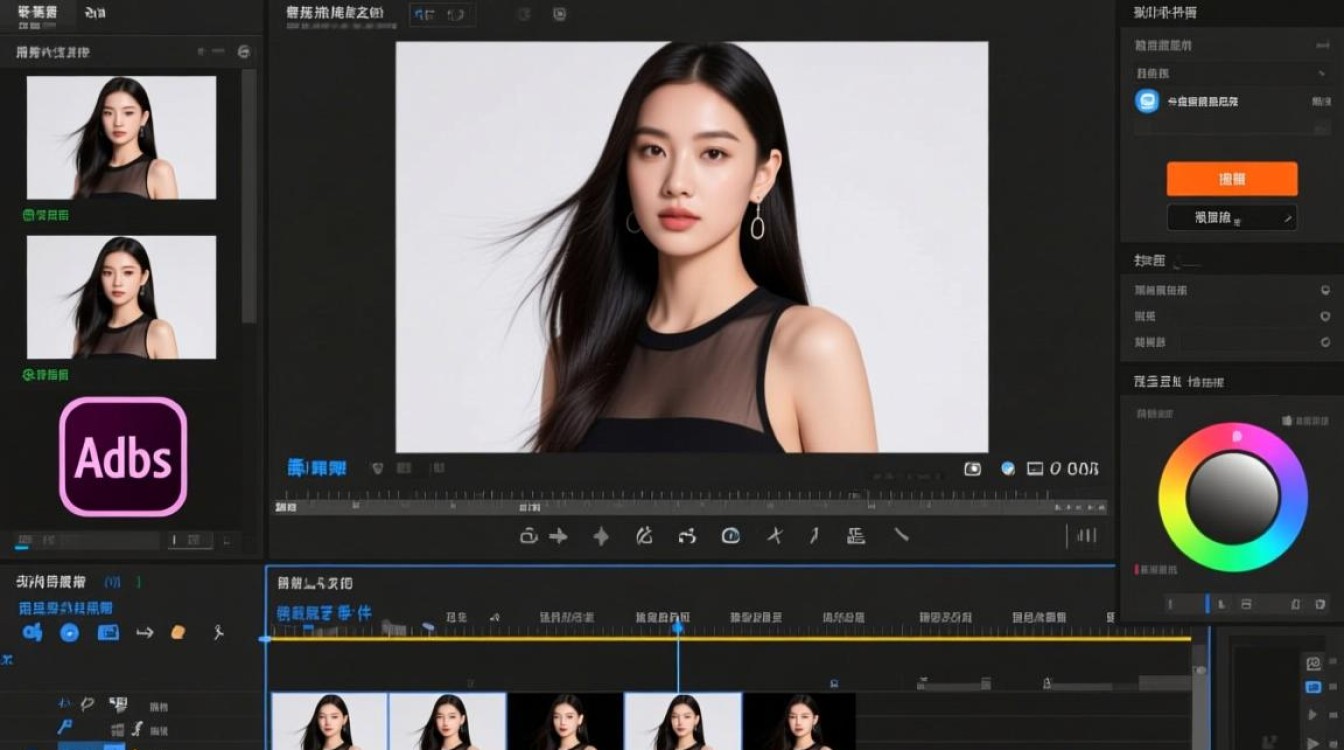Click the dark button with pencil below orange button
Image resolution: width=1344 pixels, height=750 pixels.
[x=1232, y=217]
